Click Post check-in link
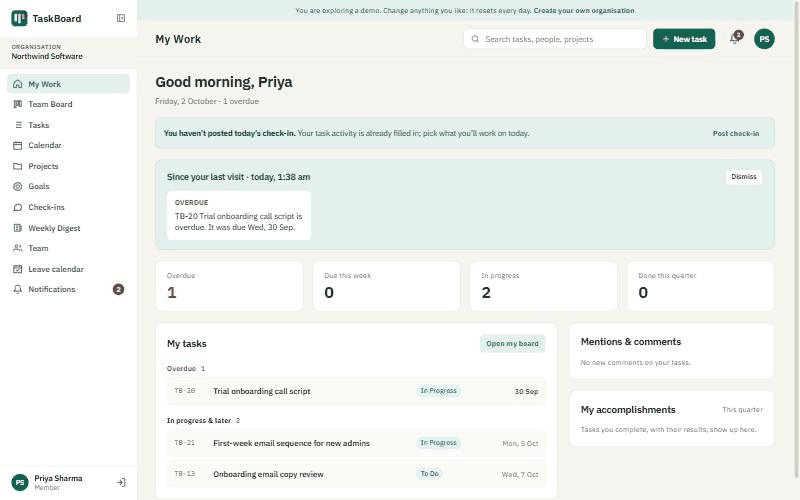This screenshot has height=500, width=800. pos(736,134)
